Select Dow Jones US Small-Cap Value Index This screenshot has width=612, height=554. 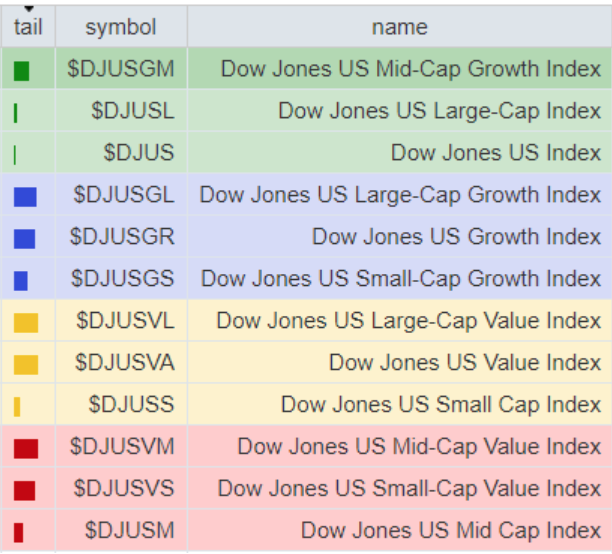coord(409,488)
